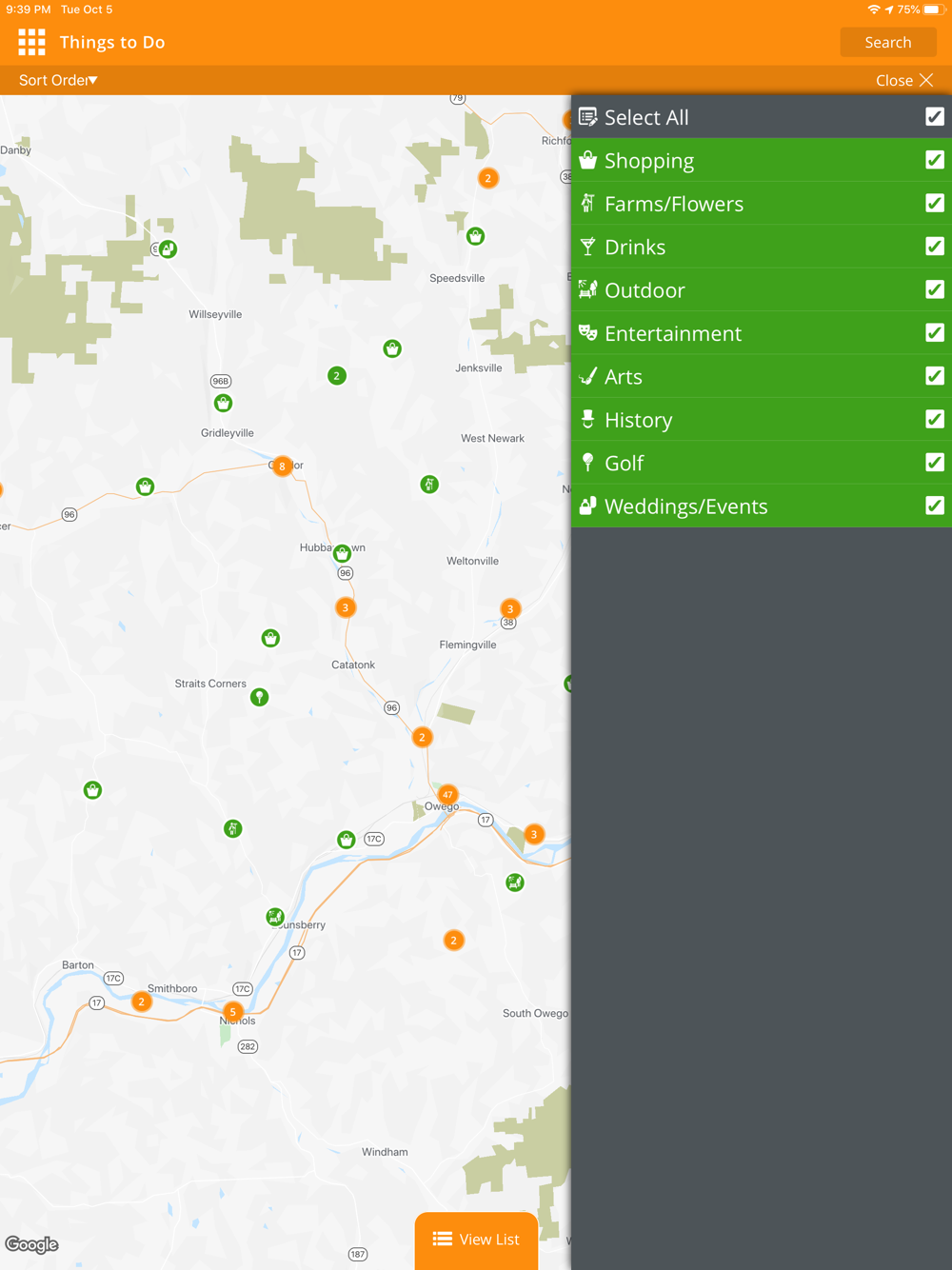The image size is (952, 1270).
Task: Click the Arts paintbrush icon
Action: click(587, 376)
